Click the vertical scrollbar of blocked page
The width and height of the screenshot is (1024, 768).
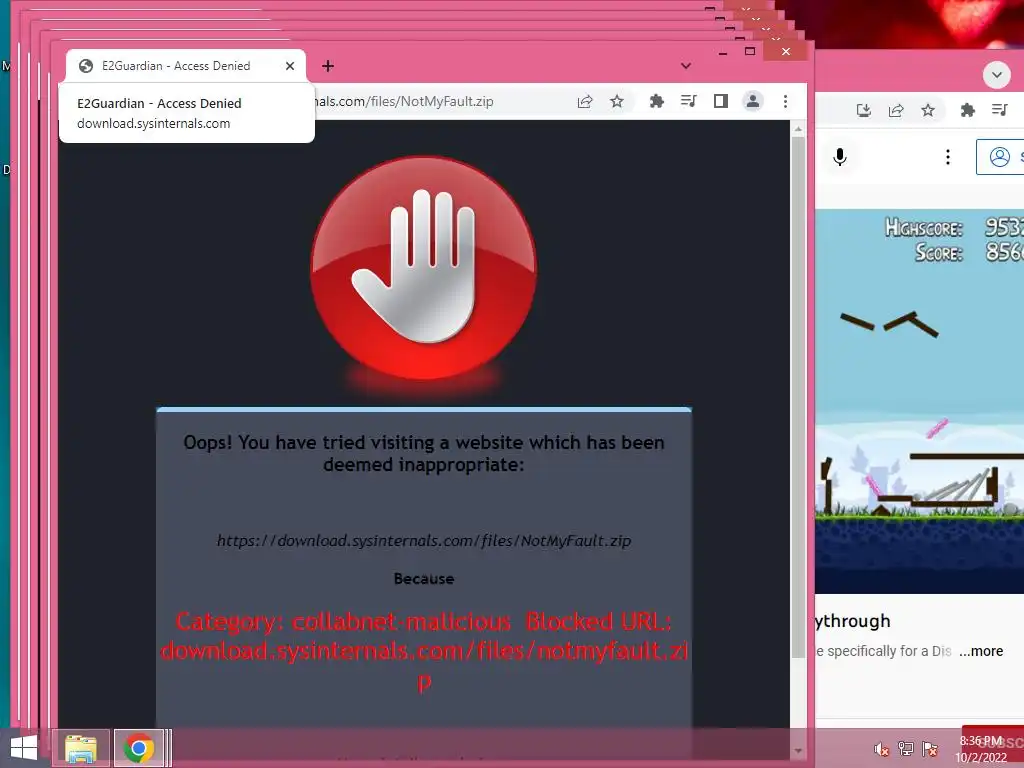(798, 398)
